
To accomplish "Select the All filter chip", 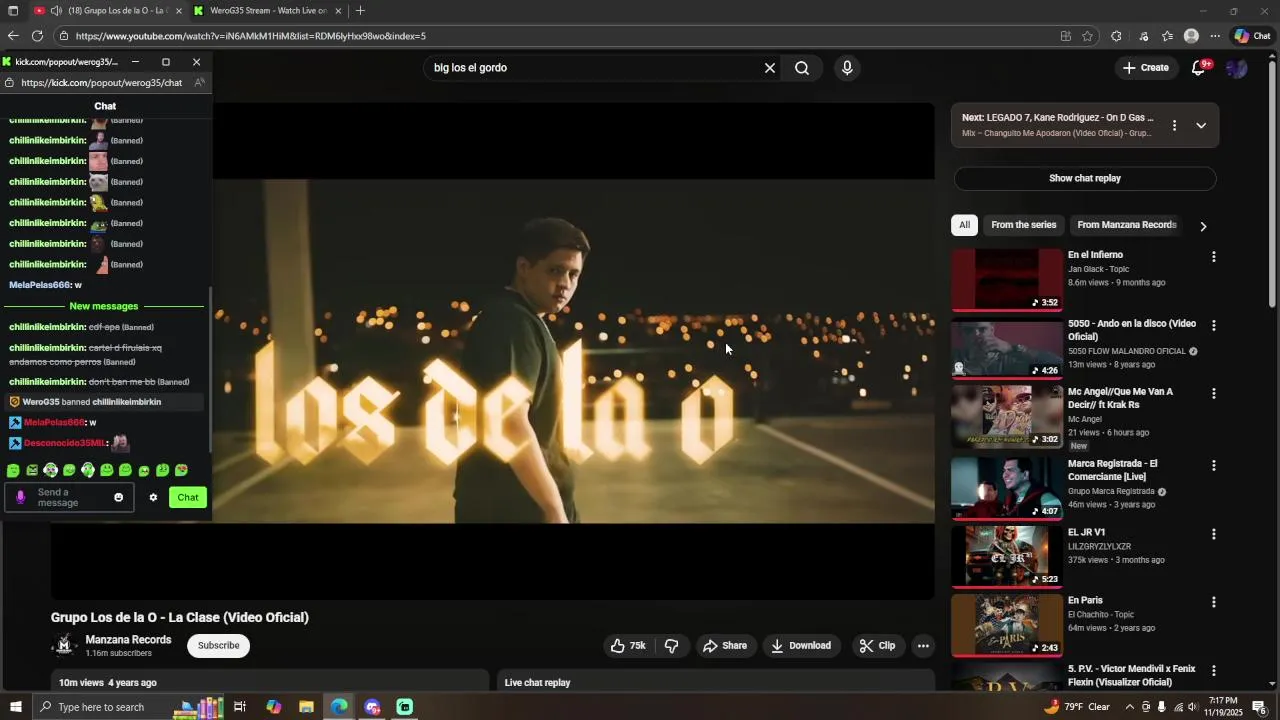I will (964, 225).
